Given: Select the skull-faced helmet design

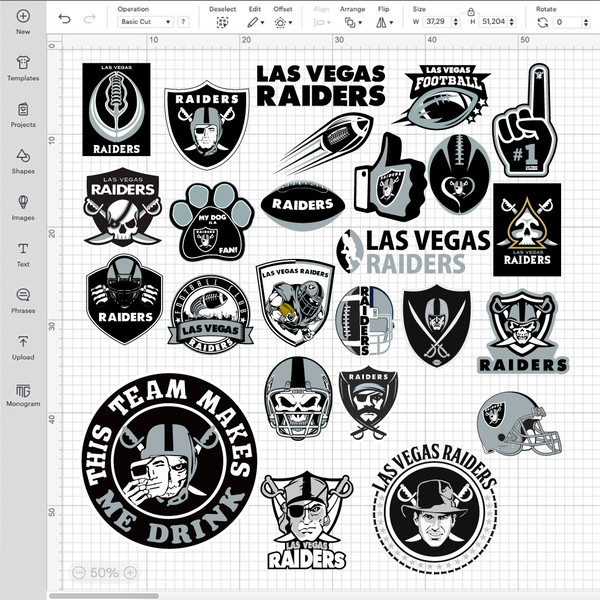Looking at the screenshot, I should (298, 398).
